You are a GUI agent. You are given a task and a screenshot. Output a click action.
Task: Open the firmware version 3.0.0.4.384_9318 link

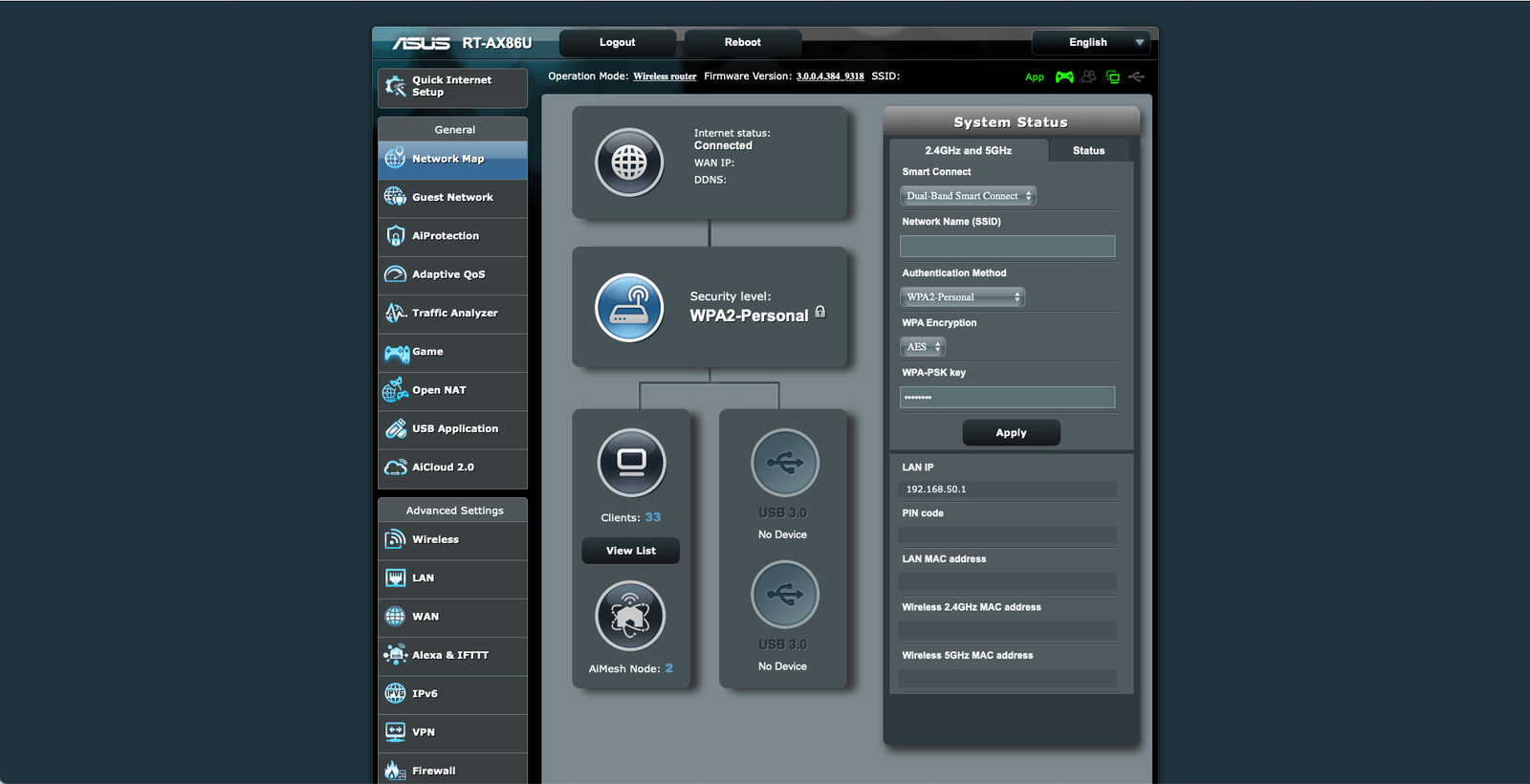pos(830,76)
